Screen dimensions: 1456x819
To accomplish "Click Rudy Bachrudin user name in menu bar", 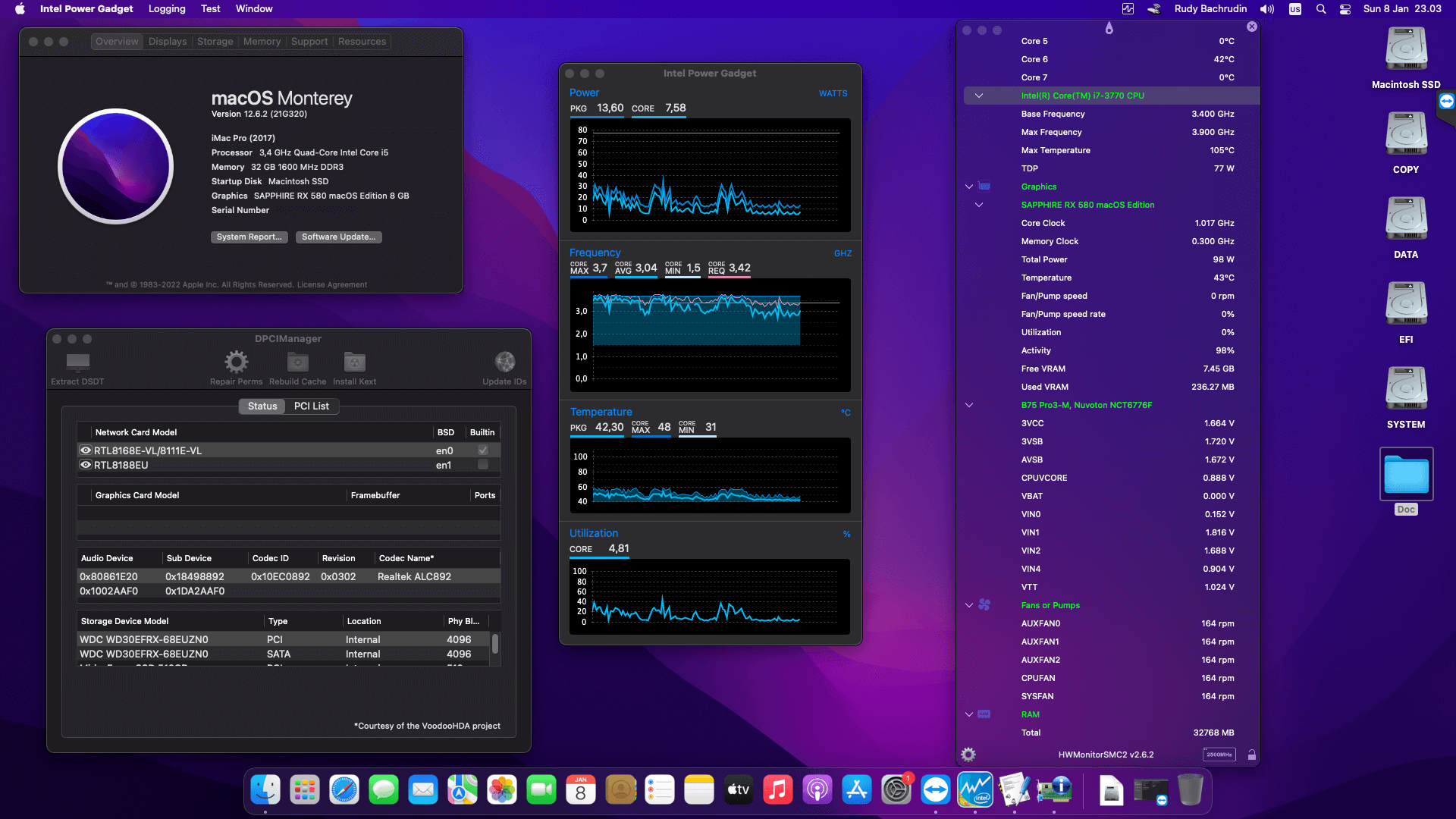I will [x=1210, y=9].
